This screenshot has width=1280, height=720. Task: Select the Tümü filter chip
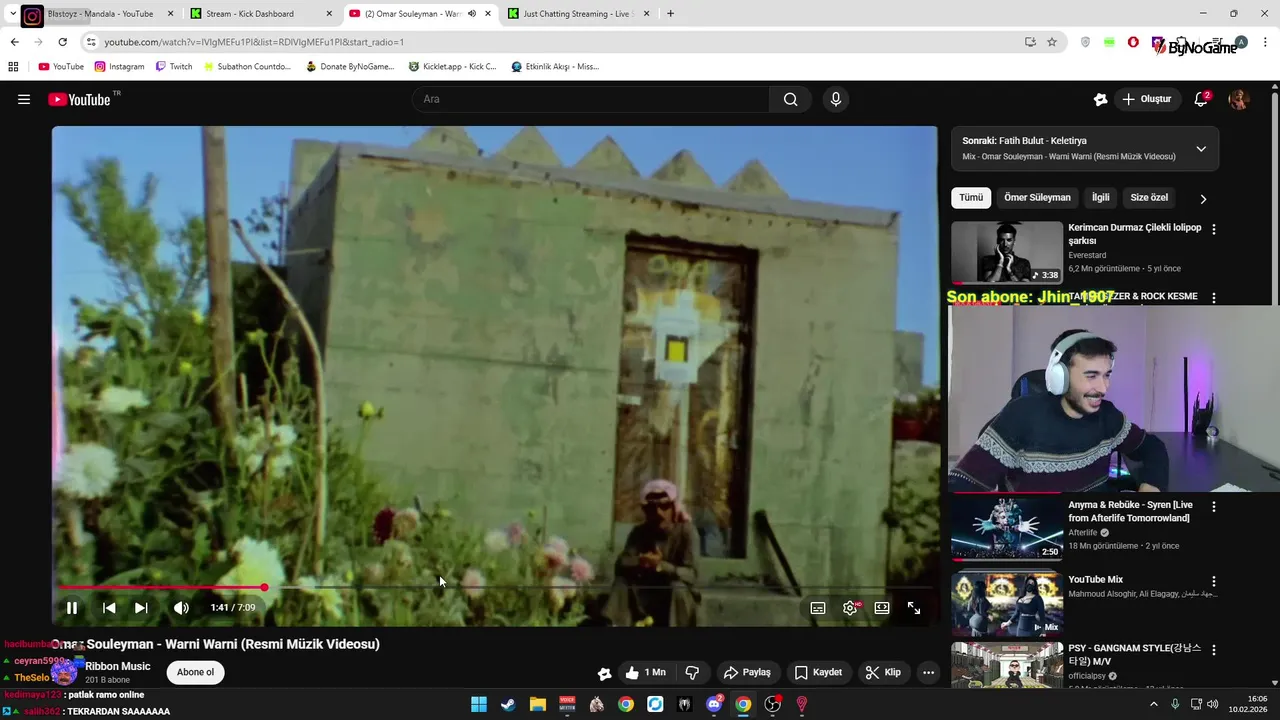click(x=971, y=198)
